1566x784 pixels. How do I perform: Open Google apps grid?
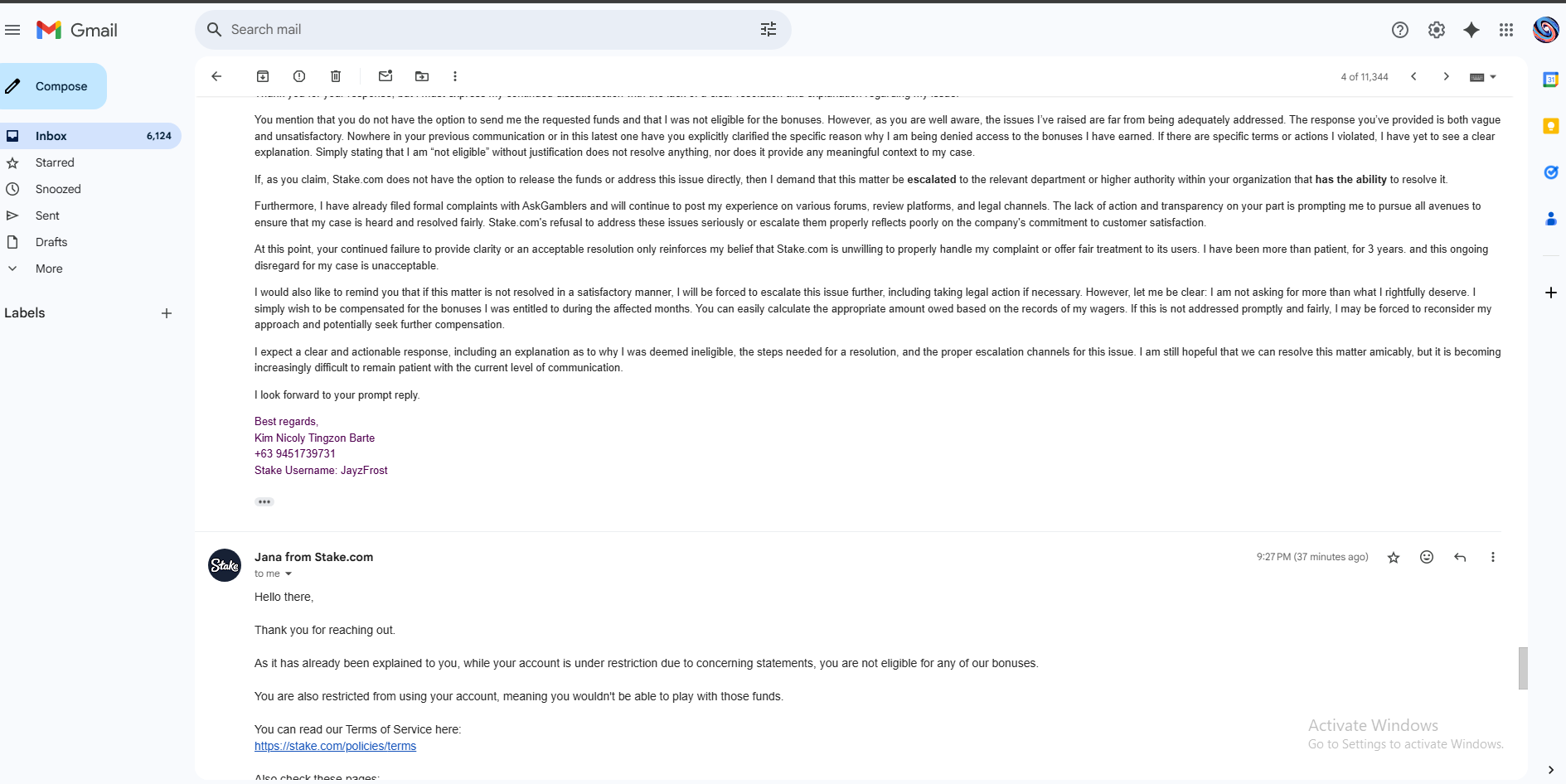pos(1506,30)
